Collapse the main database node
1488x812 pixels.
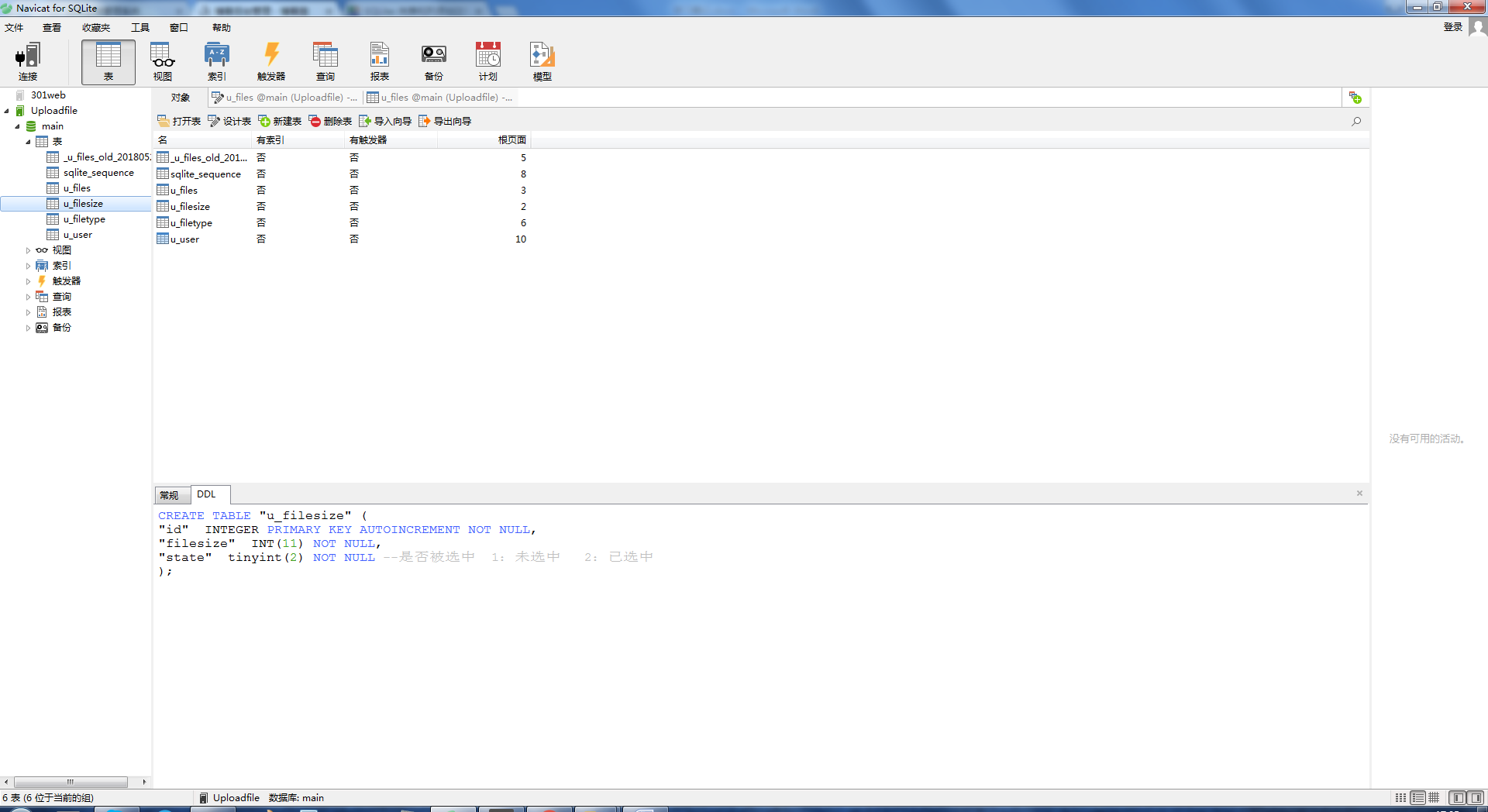(x=17, y=126)
